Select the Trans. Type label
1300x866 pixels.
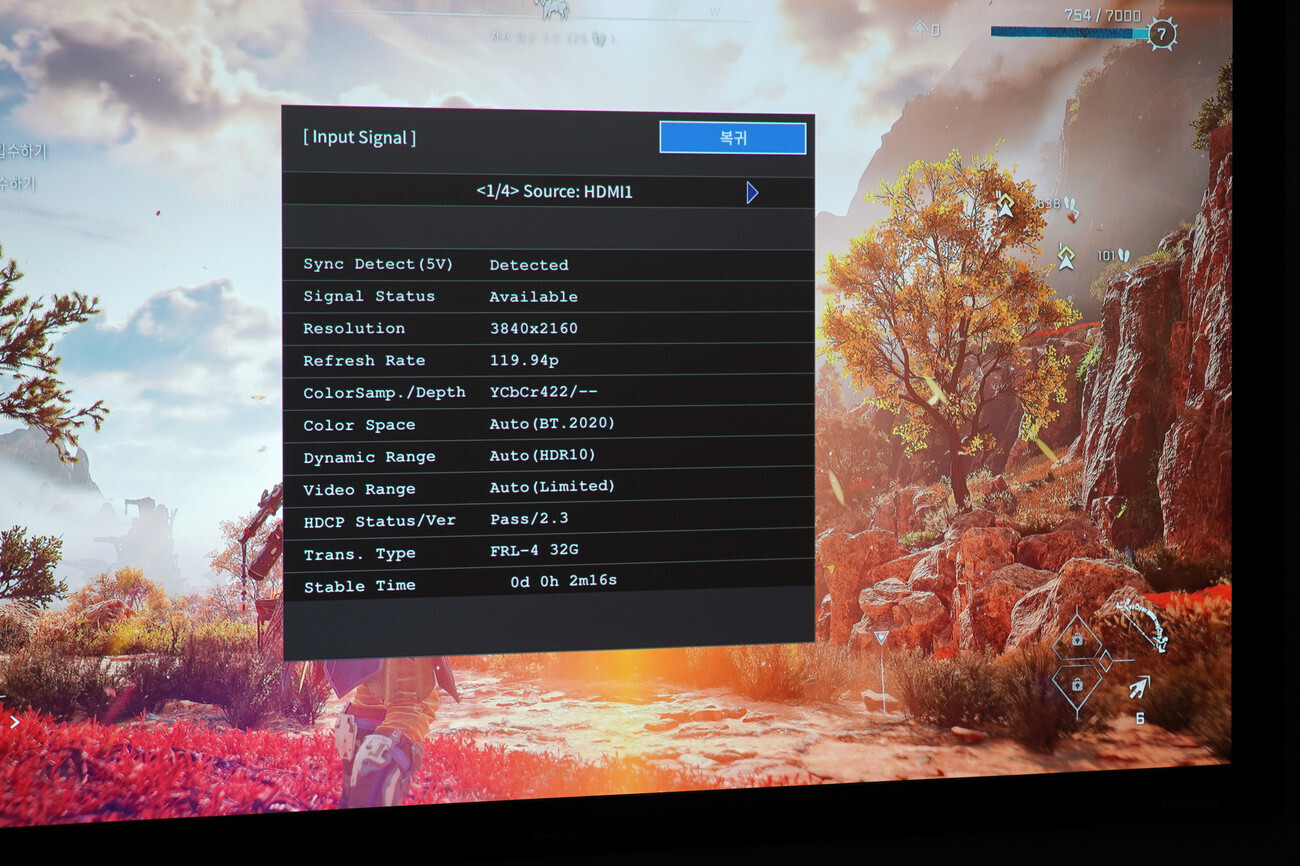359,553
